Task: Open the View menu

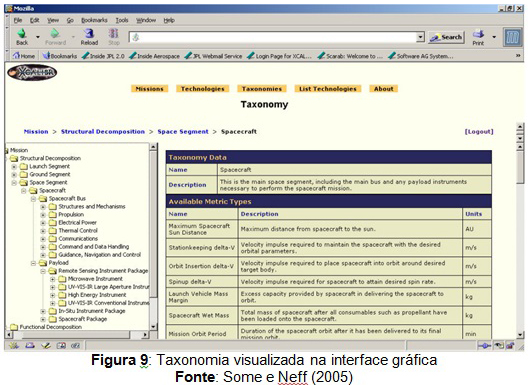Action: pos(53,20)
